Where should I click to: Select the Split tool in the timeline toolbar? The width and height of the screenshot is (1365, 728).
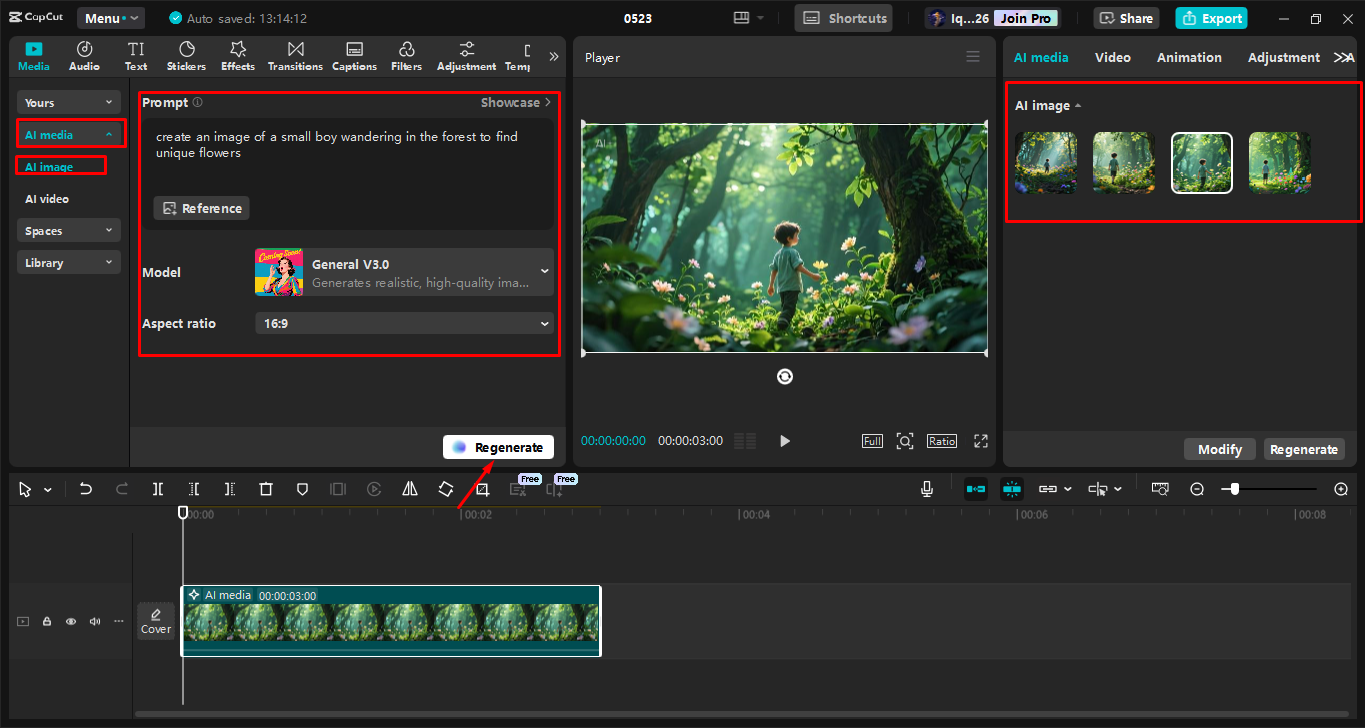tap(157, 489)
